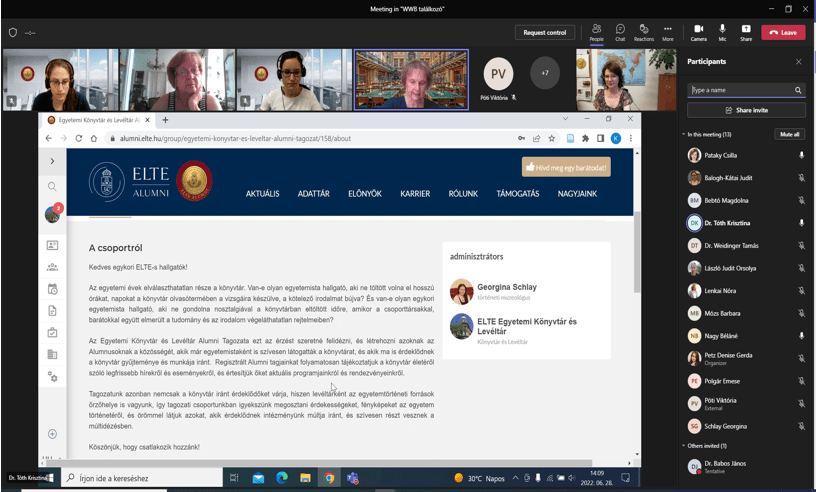Image resolution: width=816 pixels, height=492 pixels.
Task: Select invited Dr. Babos János
Action: pyautogui.click(x=746, y=466)
